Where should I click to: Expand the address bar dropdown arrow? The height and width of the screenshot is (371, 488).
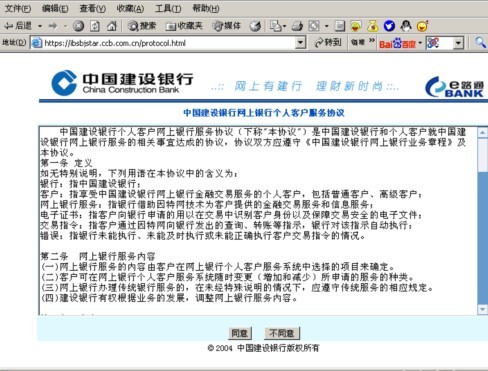(x=301, y=43)
